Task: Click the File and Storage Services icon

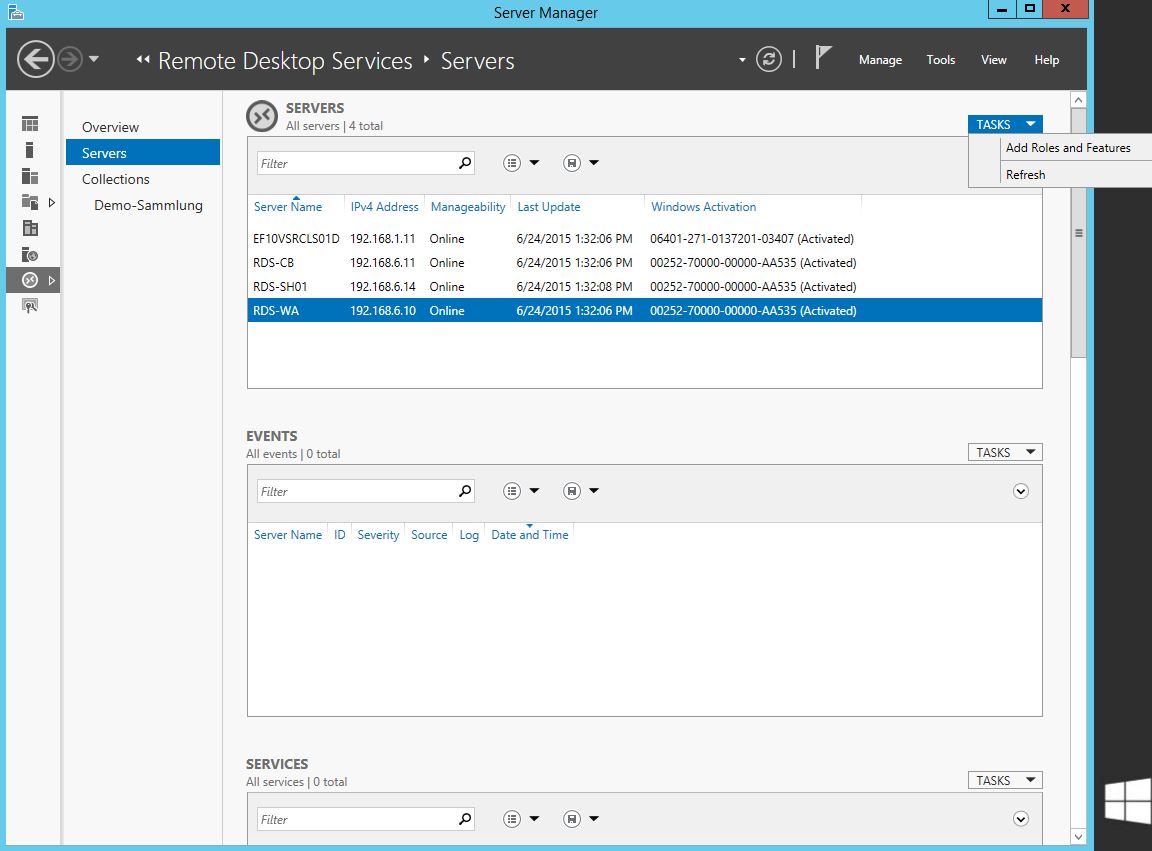Action: click(30, 202)
